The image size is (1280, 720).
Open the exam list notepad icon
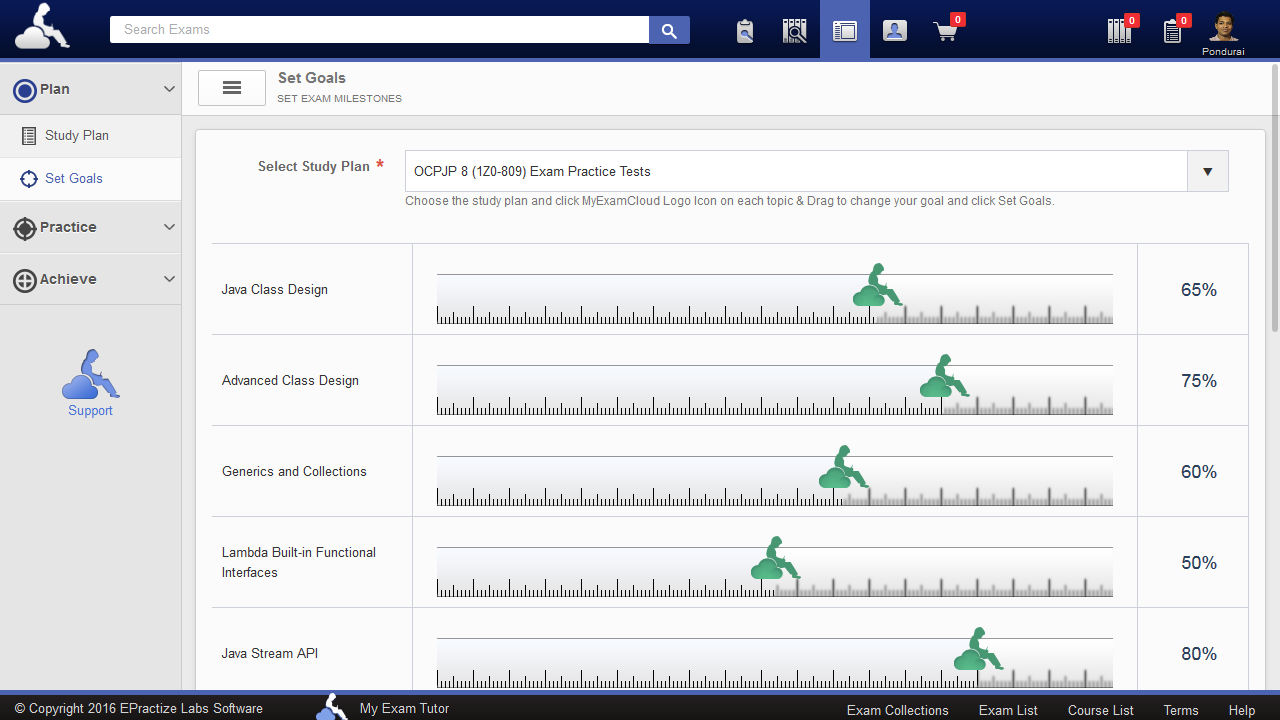[x=1171, y=30]
